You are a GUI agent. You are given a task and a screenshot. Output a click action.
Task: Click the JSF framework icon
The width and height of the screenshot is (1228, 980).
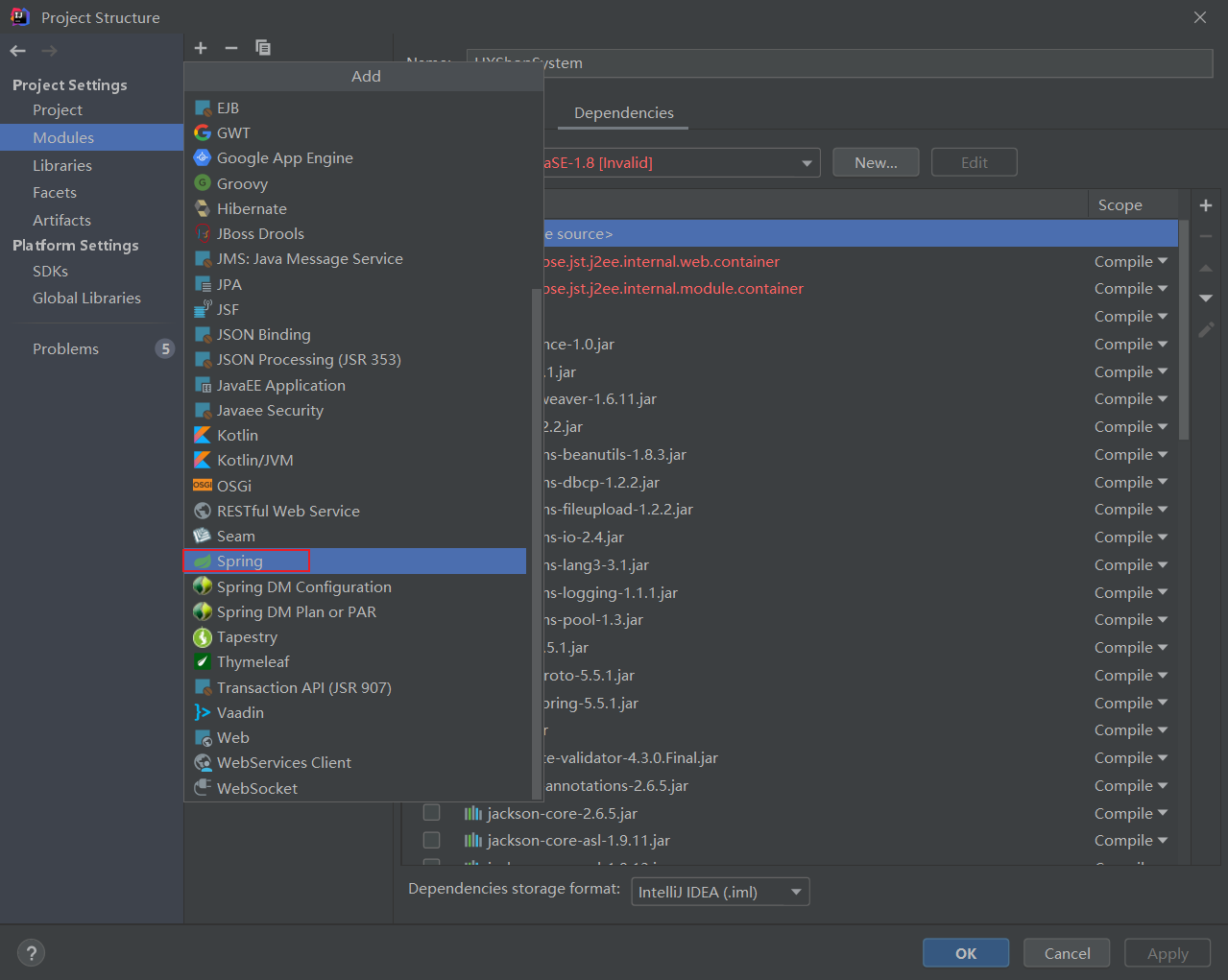point(203,309)
